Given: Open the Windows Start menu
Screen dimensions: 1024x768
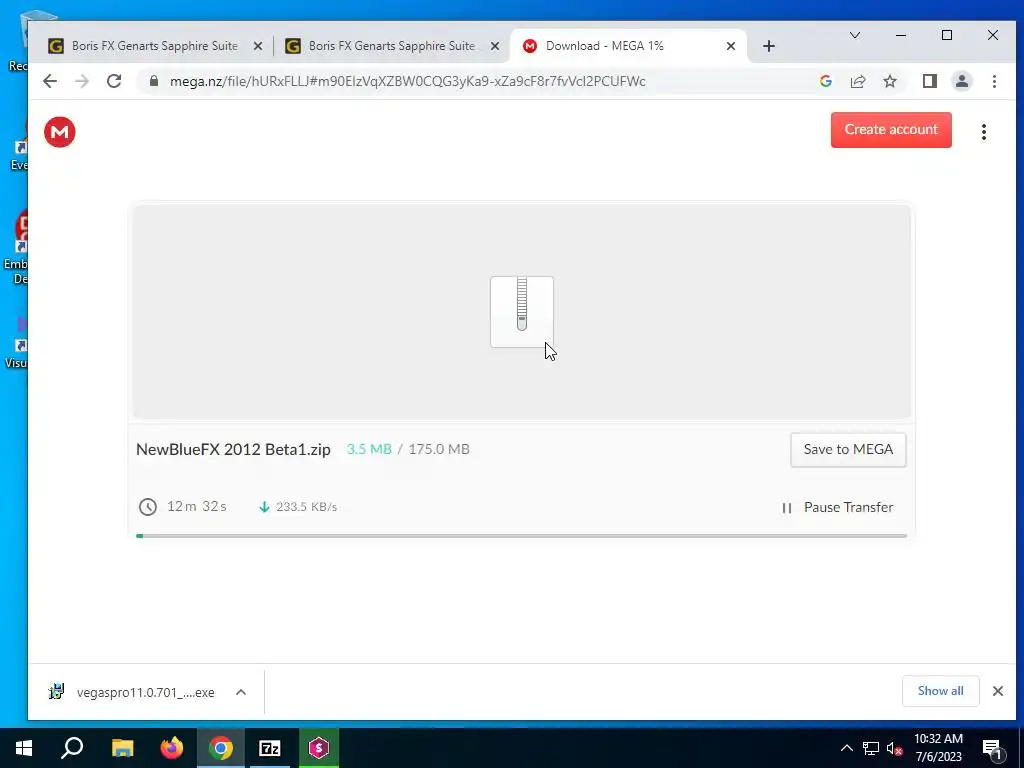Looking at the screenshot, I should tap(24, 748).
